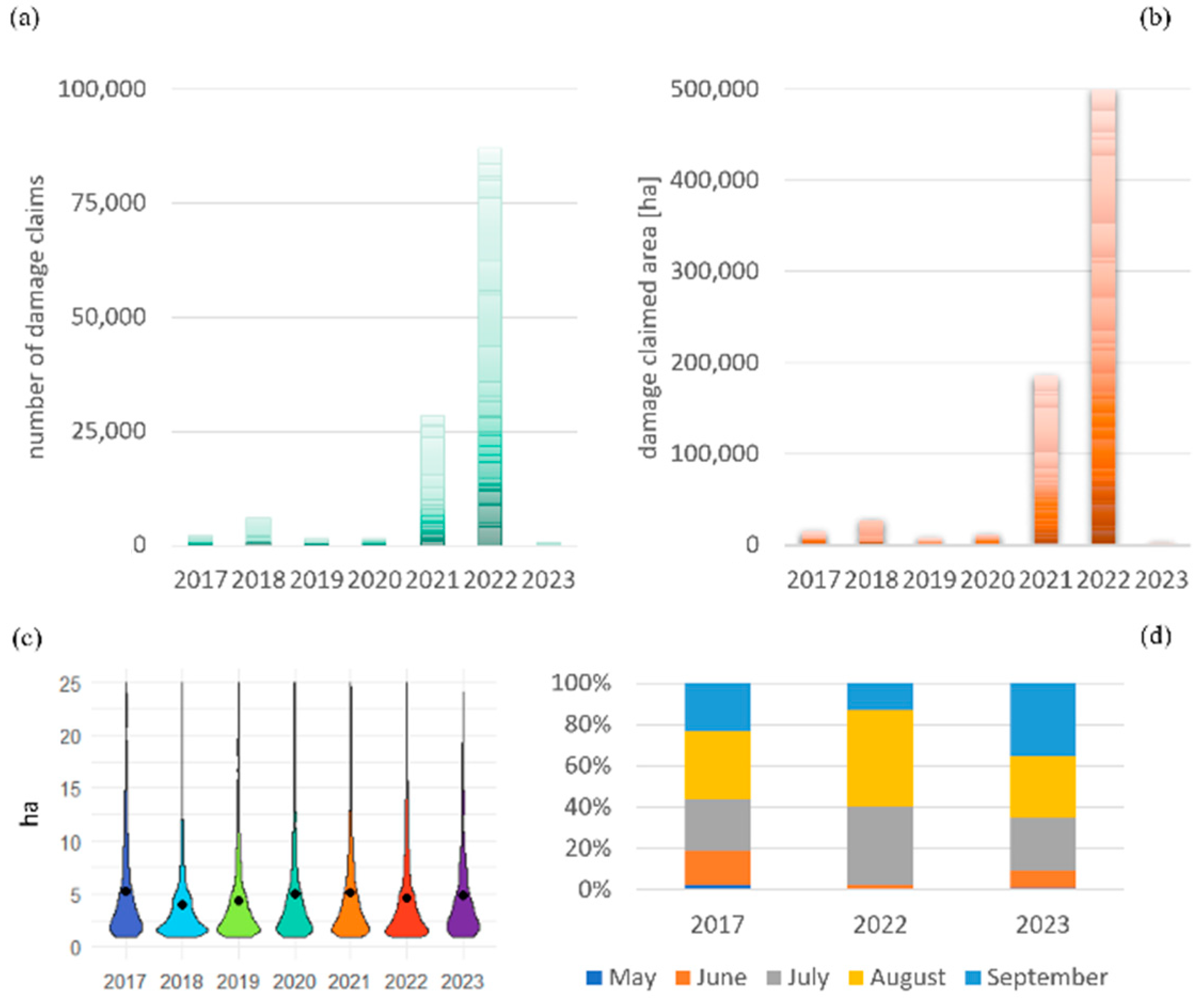The height and width of the screenshot is (998, 1204).
Task: Select the purple 2023 violin plot
Action: [463, 920]
